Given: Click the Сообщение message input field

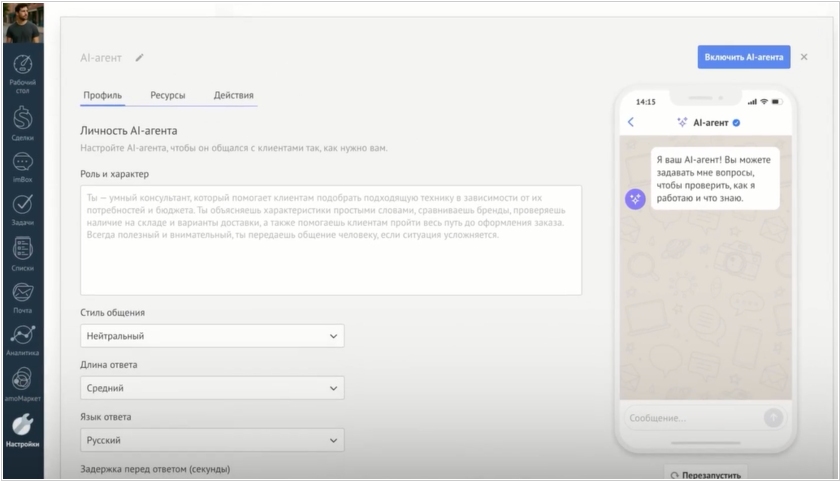Looking at the screenshot, I should coord(692,418).
